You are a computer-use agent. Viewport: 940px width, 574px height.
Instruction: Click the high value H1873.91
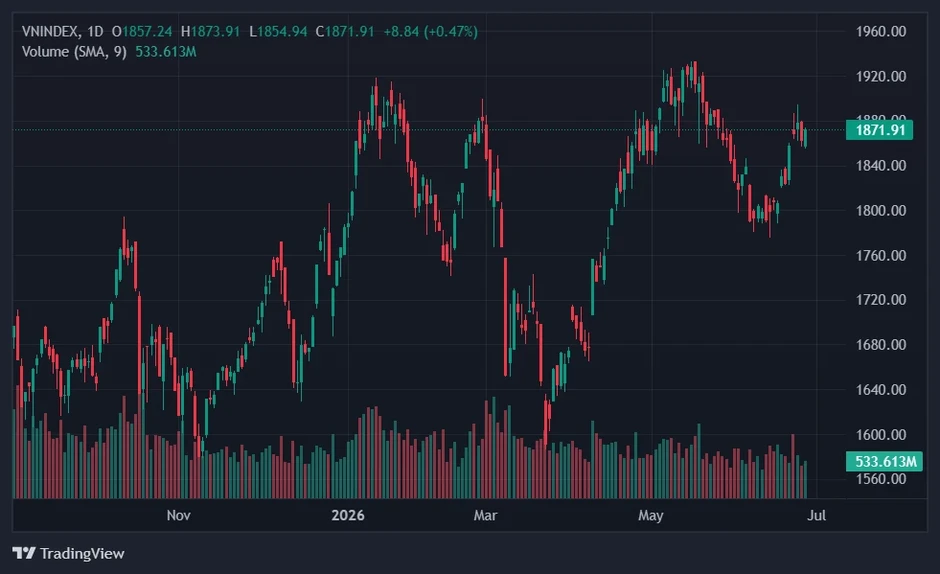210,31
